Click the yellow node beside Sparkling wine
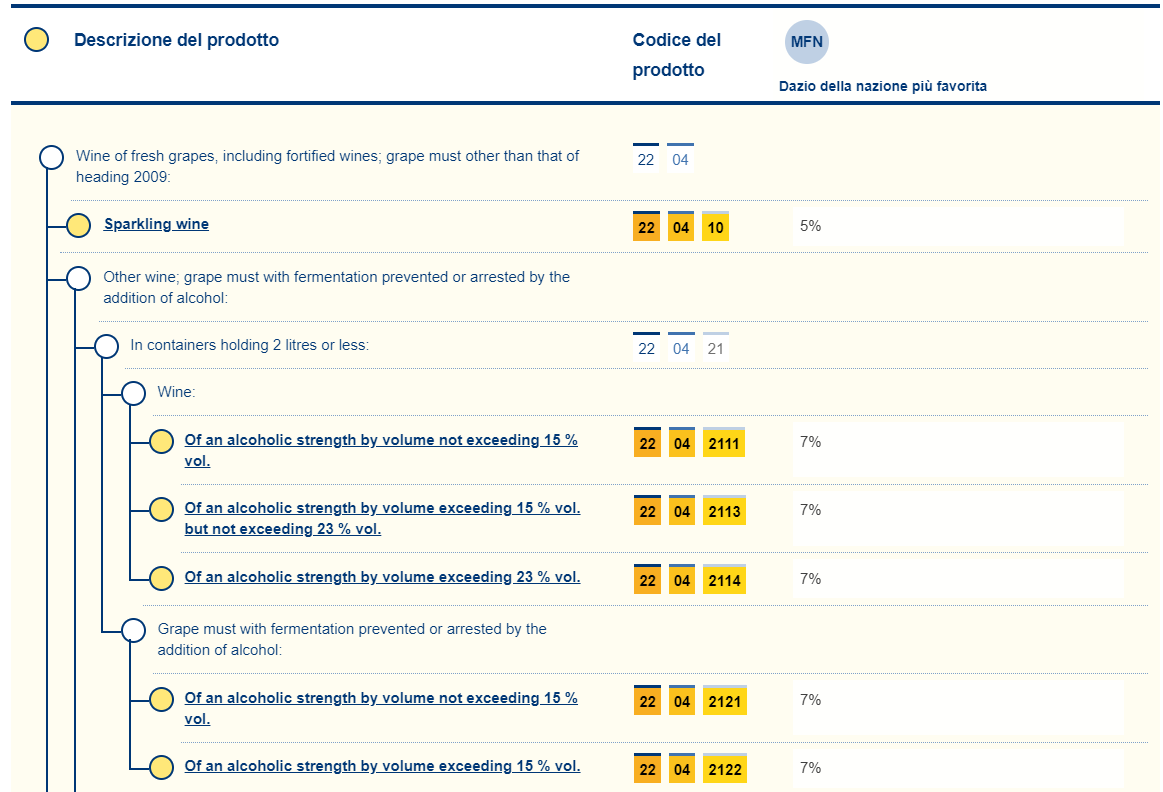This screenshot has height=792, width=1163. pyautogui.click(x=79, y=226)
